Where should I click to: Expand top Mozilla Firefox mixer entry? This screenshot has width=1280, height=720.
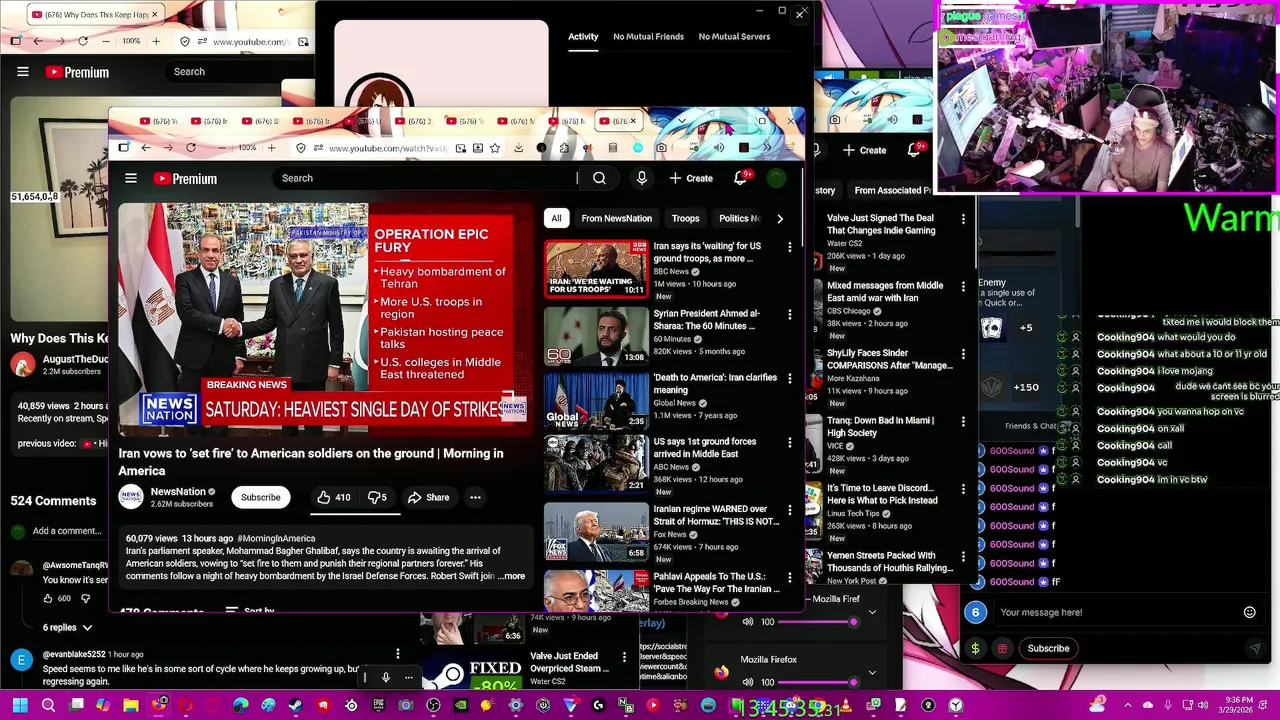872,612
